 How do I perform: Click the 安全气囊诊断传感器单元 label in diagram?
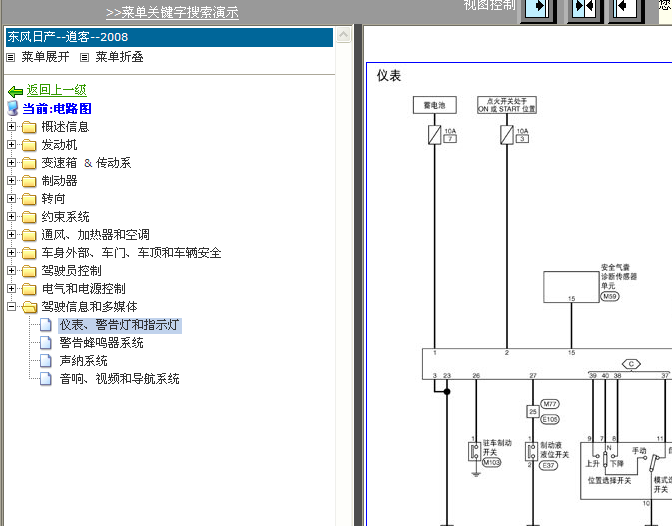tap(618, 277)
